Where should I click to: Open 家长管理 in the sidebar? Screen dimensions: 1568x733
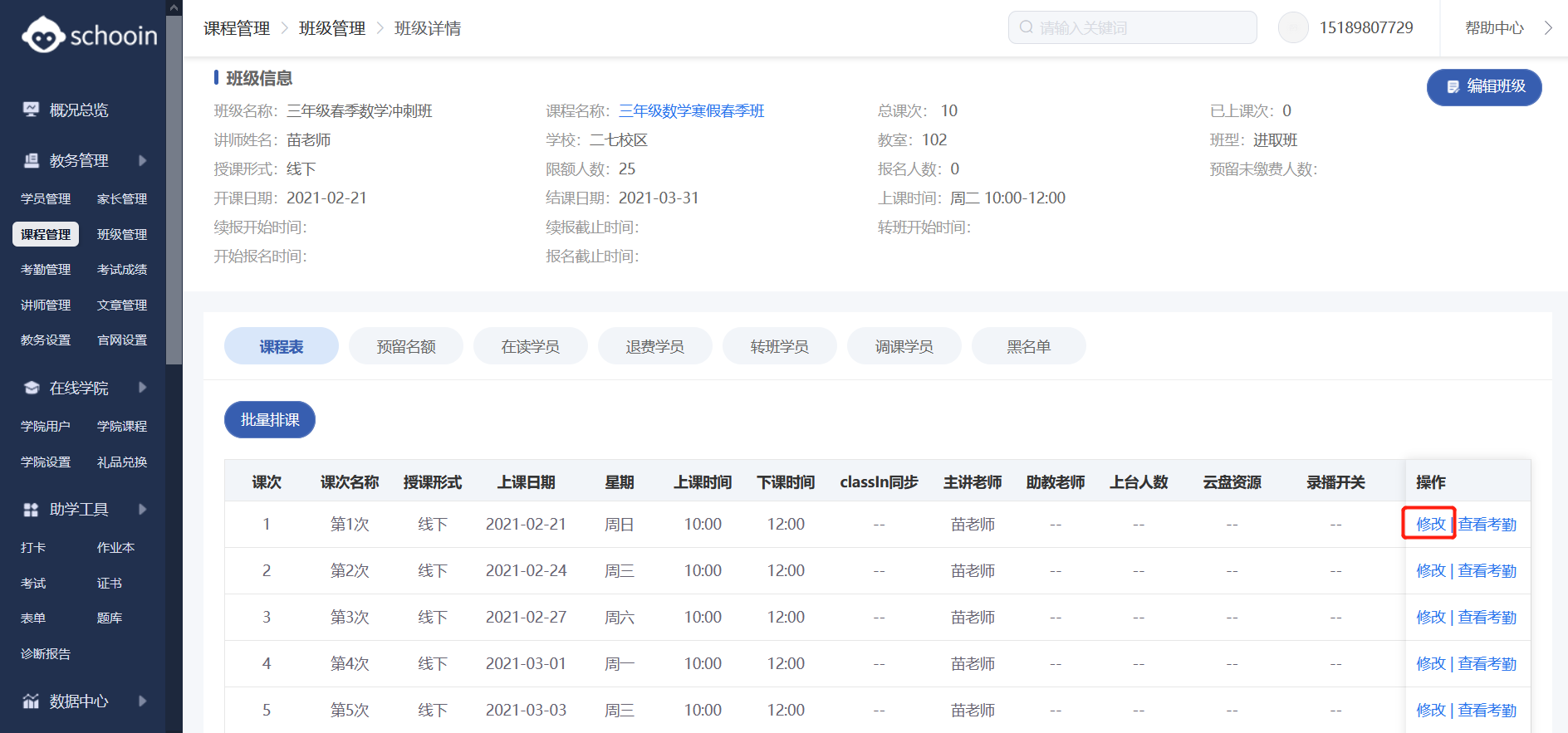tap(122, 199)
